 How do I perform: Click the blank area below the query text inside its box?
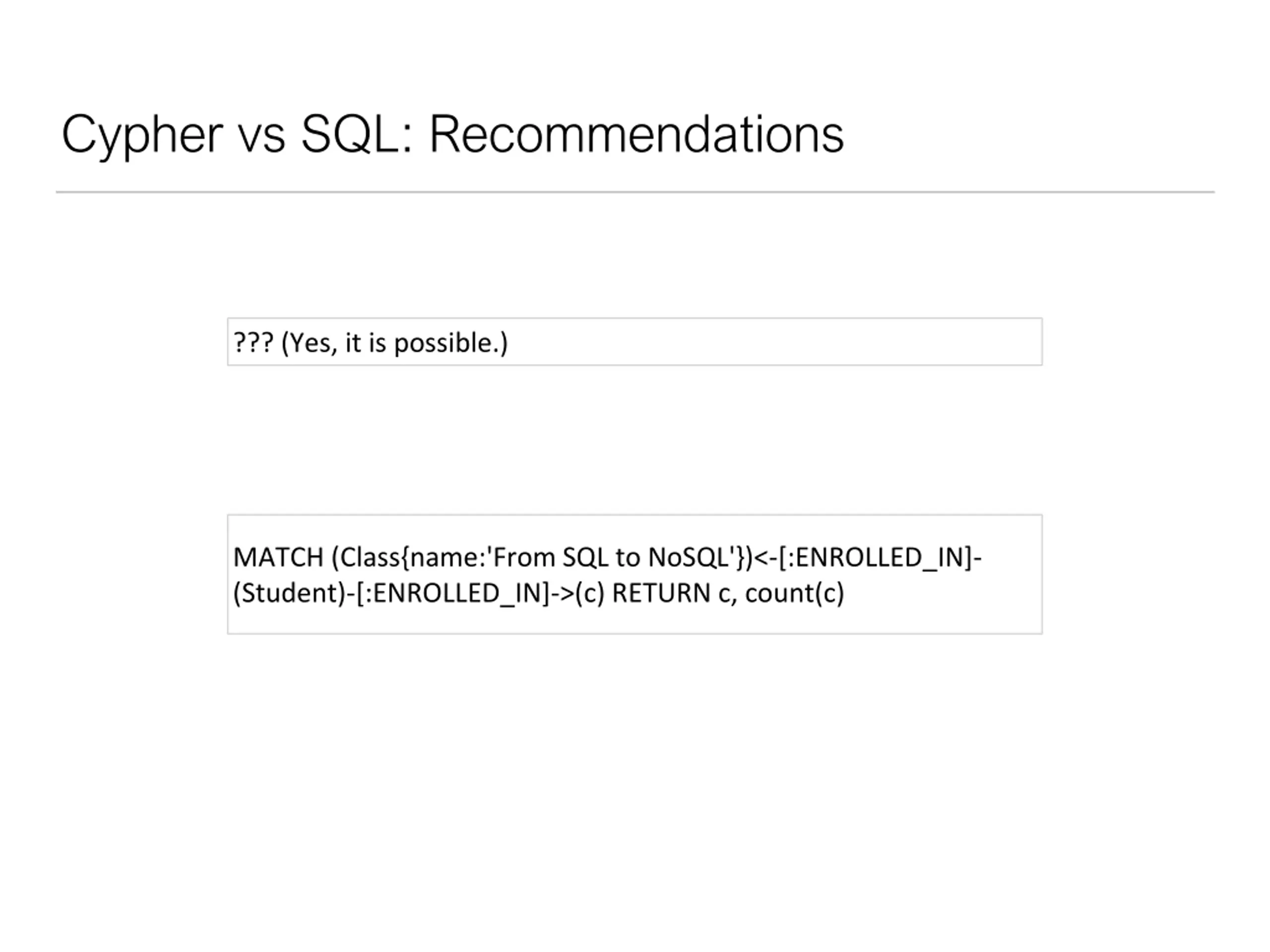pos(635,621)
